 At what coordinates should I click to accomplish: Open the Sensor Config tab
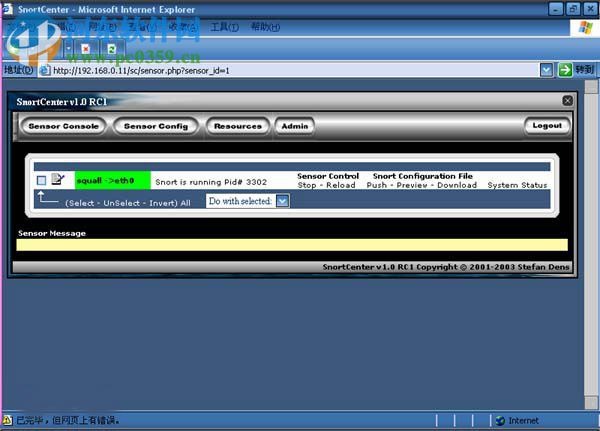156,126
